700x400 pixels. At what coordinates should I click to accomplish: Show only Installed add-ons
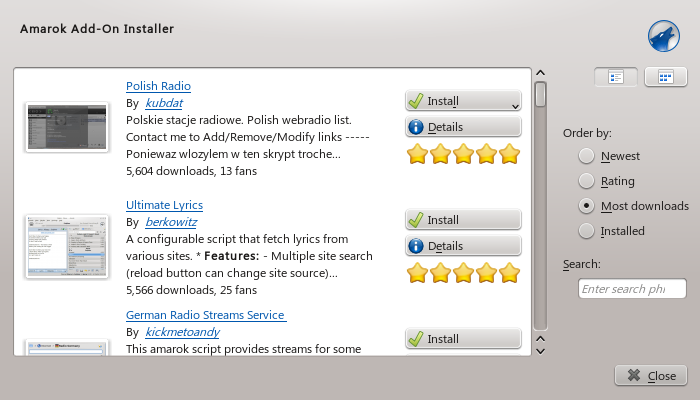click(612, 231)
